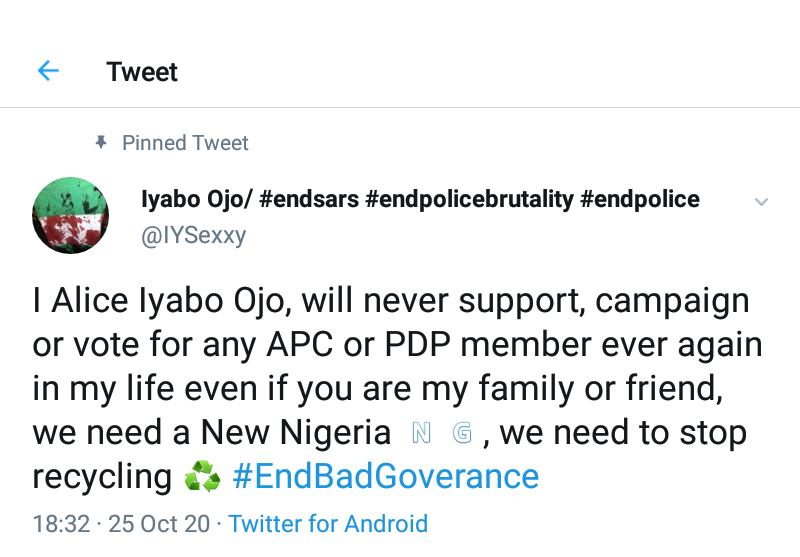Click #endsars in the display name
Viewport: 800px width, 557px height.
click(x=309, y=199)
